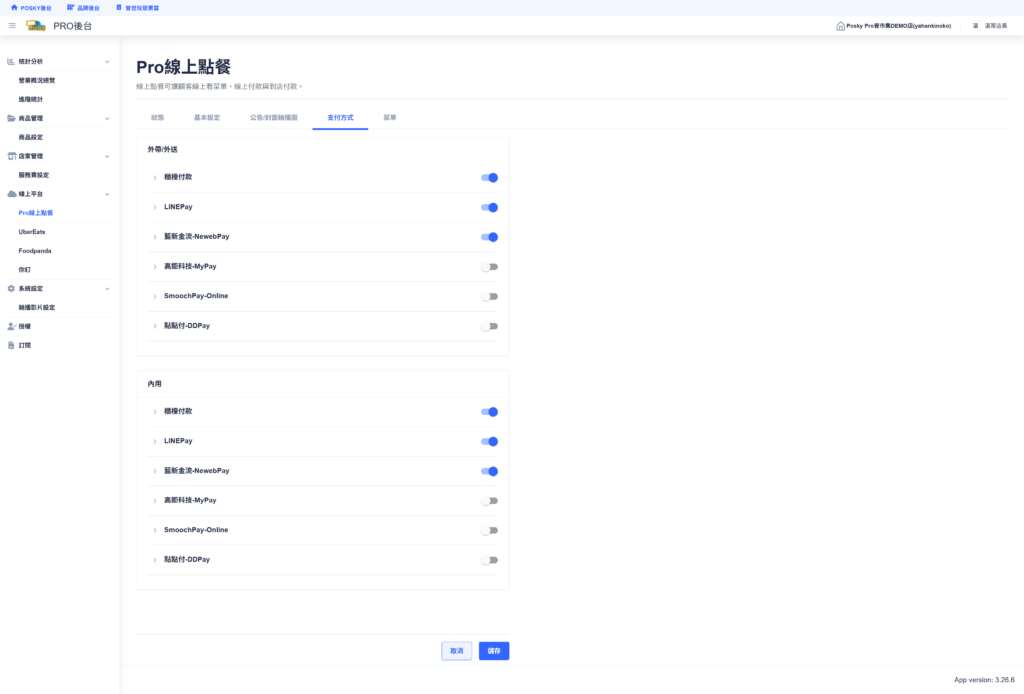
Task: Open 你訂 in the sidebar
Action: click(25, 270)
